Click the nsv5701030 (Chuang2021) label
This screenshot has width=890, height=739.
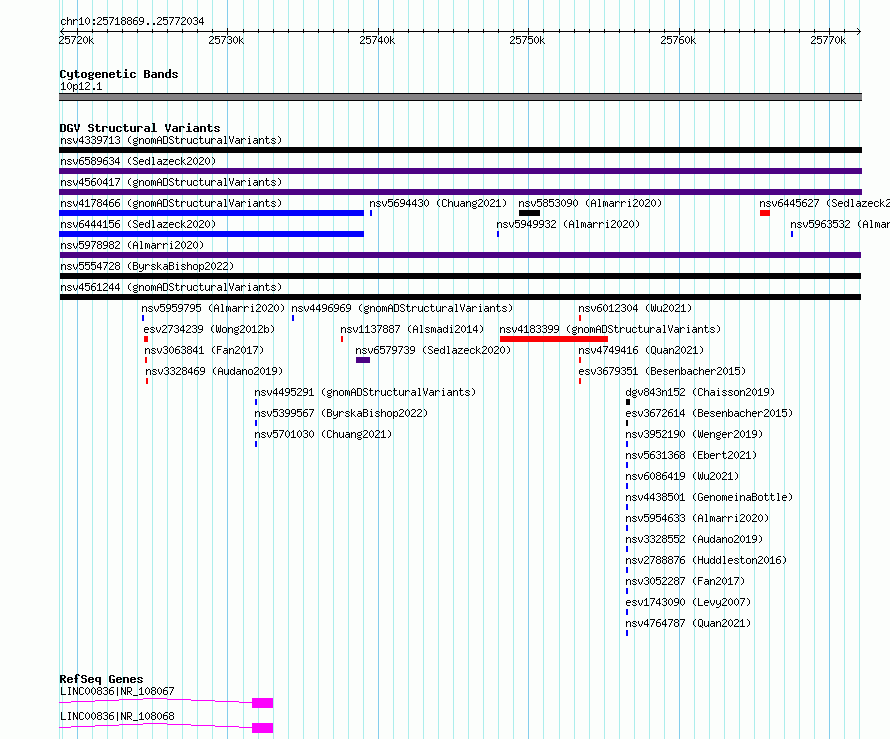[x=323, y=434]
